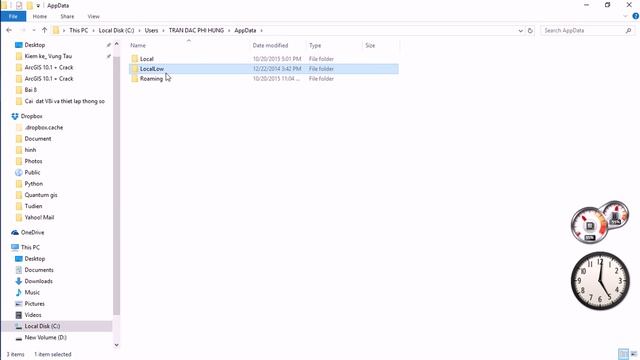The height and width of the screenshot is (360, 640).
Task: Open the Tudien folder
Action: coord(33,206)
